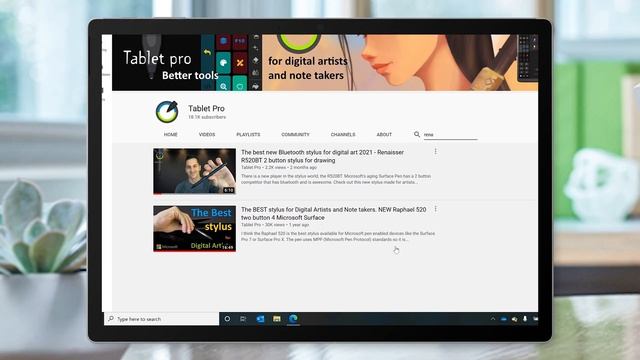Screen dimensions: 640x360
Task: Click the channel search magnifier icon
Action: 417,134
